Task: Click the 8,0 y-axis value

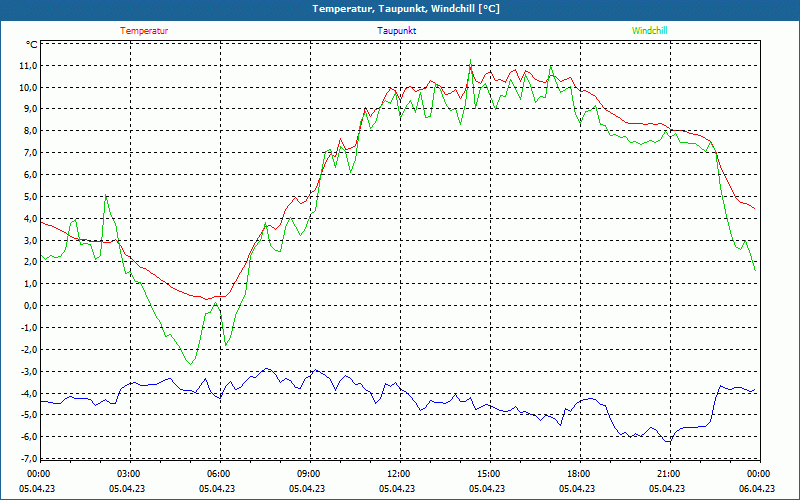Action: point(30,131)
